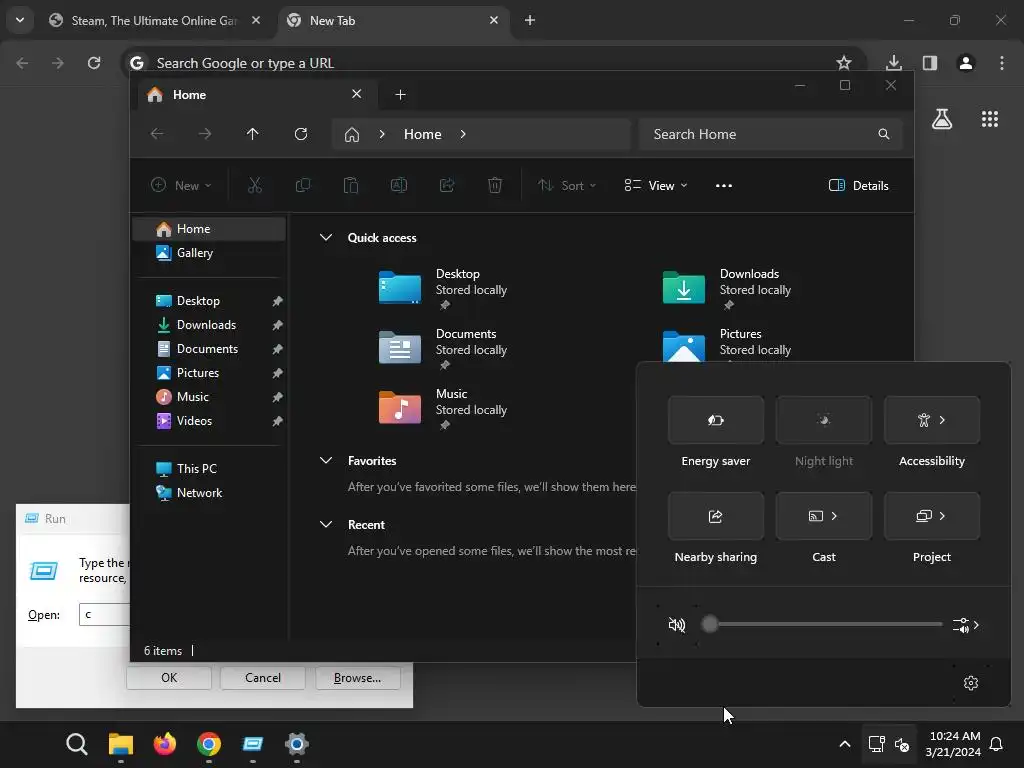This screenshot has height=768, width=1024.
Task: Show hidden icons chevron in system tray
Action: [844, 744]
